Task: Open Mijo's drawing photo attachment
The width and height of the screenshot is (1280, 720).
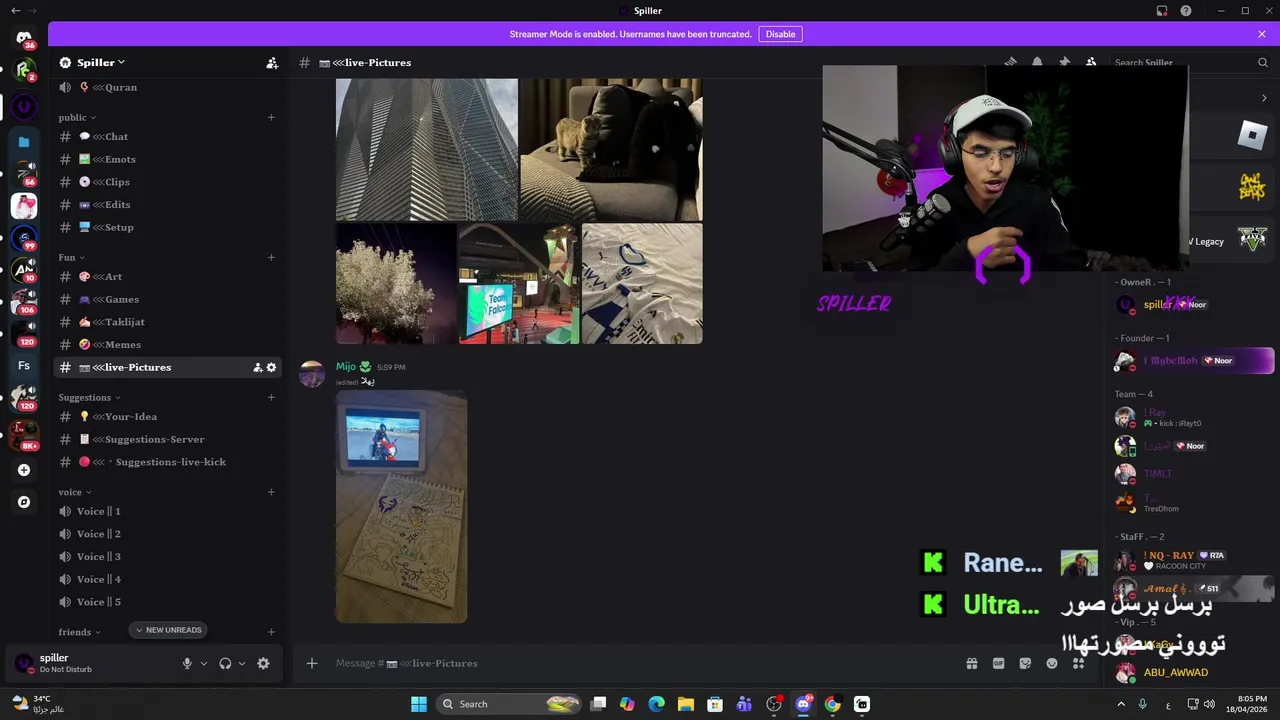Action: pos(401,507)
